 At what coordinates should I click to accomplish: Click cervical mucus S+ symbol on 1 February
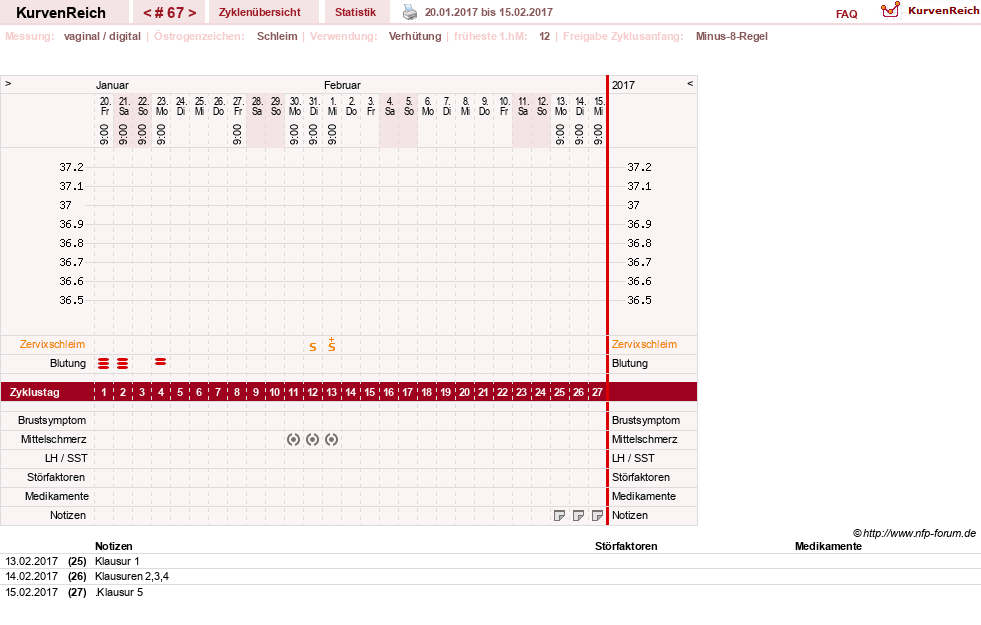click(332, 344)
